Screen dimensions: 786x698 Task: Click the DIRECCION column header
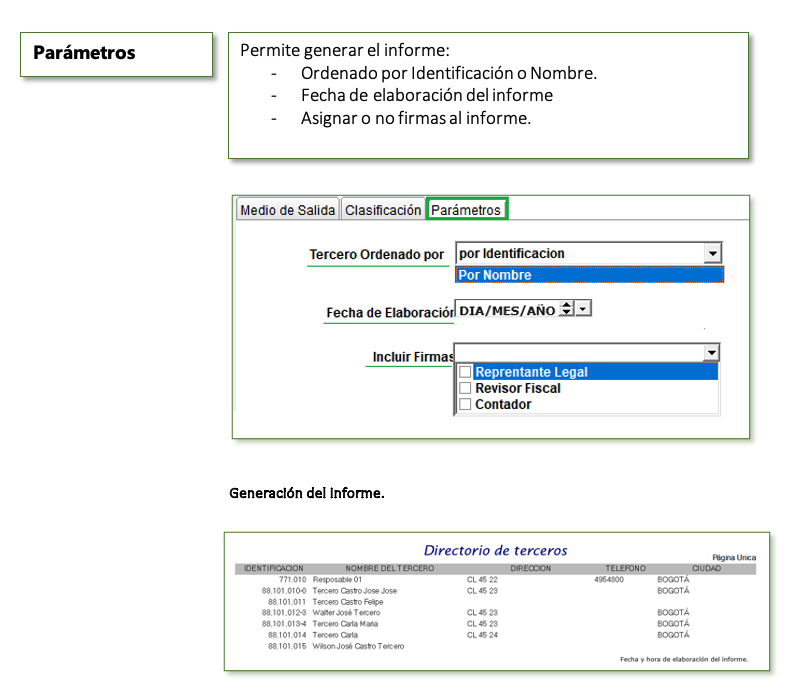[x=530, y=568]
